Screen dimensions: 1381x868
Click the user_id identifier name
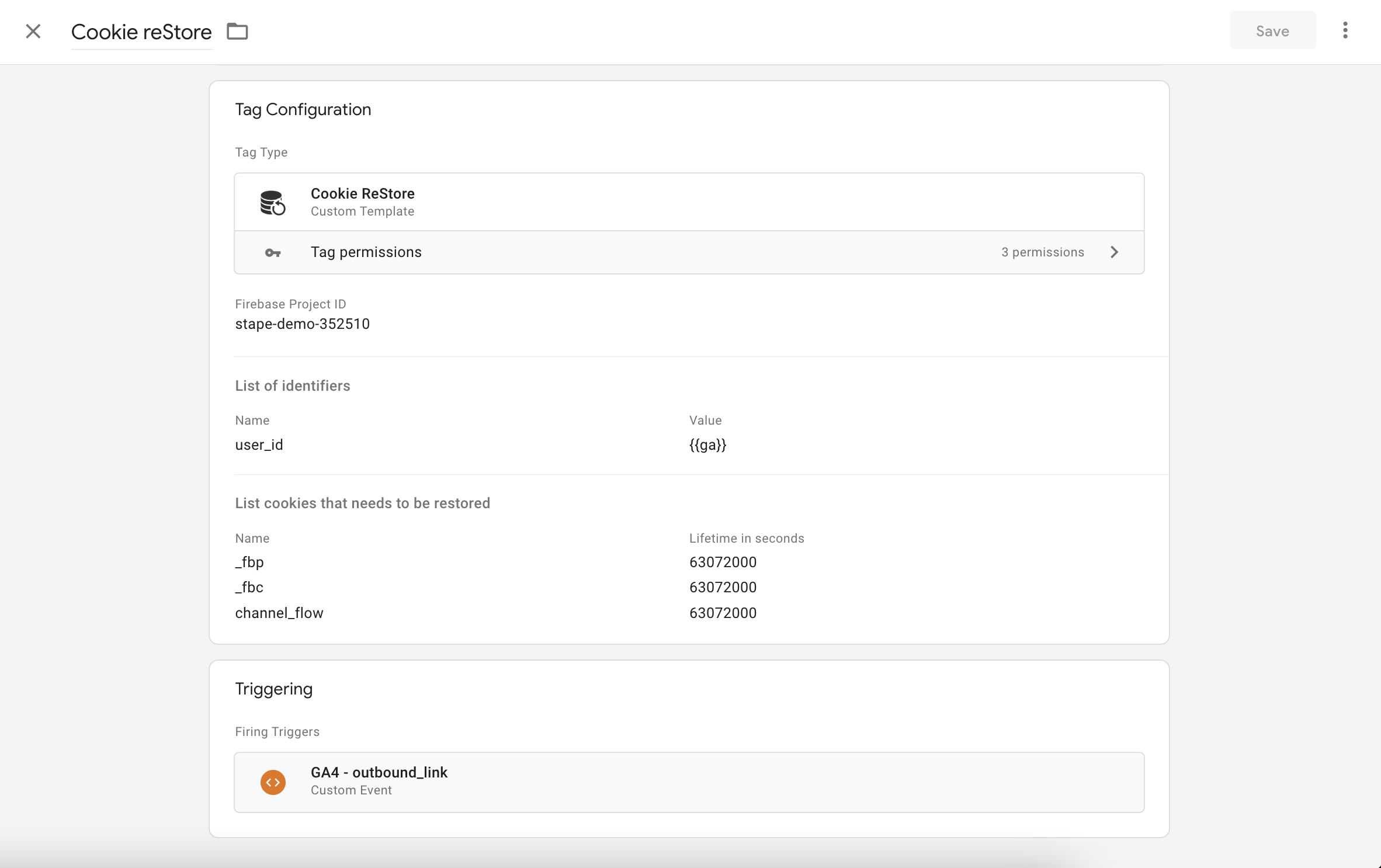(x=259, y=445)
